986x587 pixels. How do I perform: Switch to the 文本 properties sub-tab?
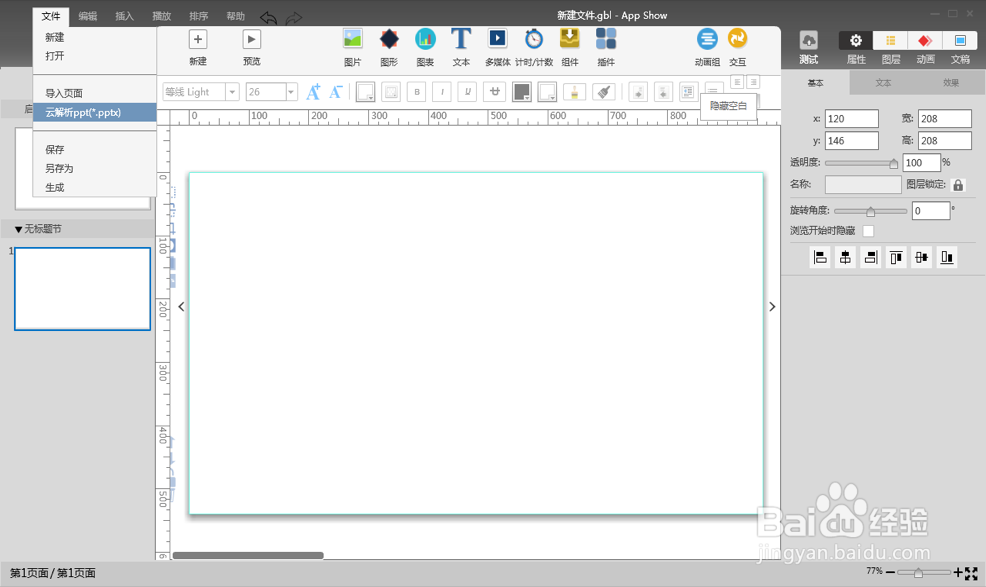pyautogui.click(x=883, y=83)
